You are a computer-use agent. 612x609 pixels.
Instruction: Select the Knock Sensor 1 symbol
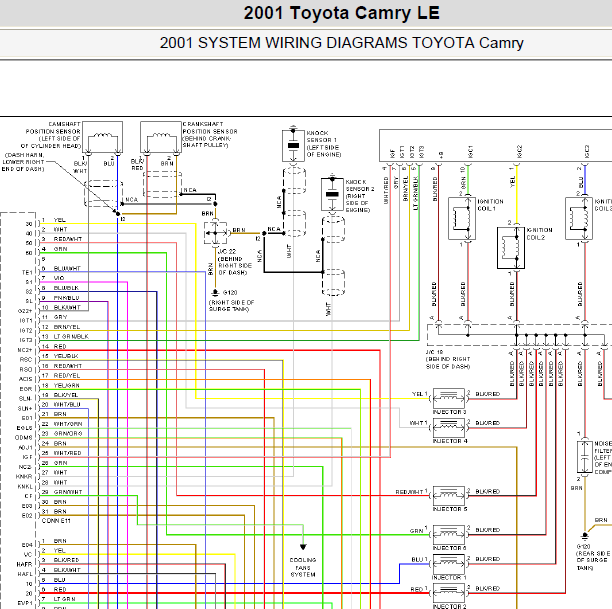point(293,145)
